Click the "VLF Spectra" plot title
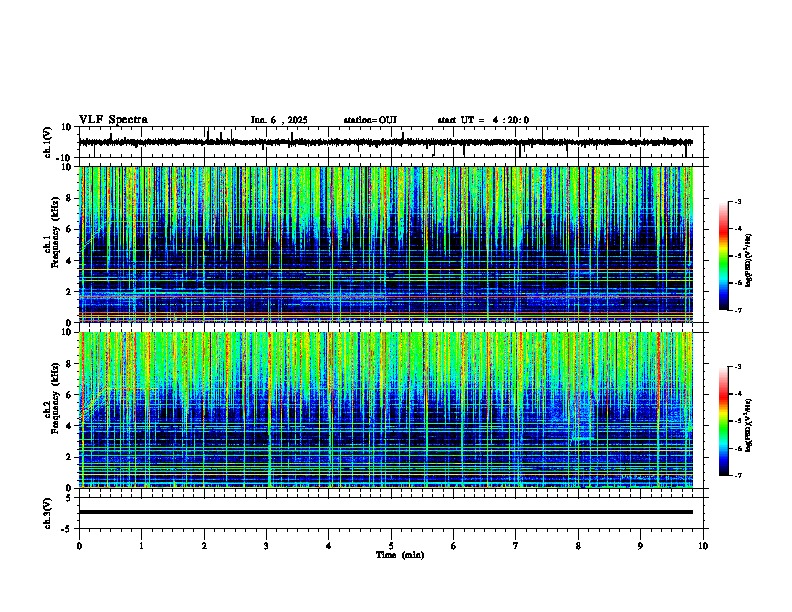This screenshot has width=792, height=612. 113,120
